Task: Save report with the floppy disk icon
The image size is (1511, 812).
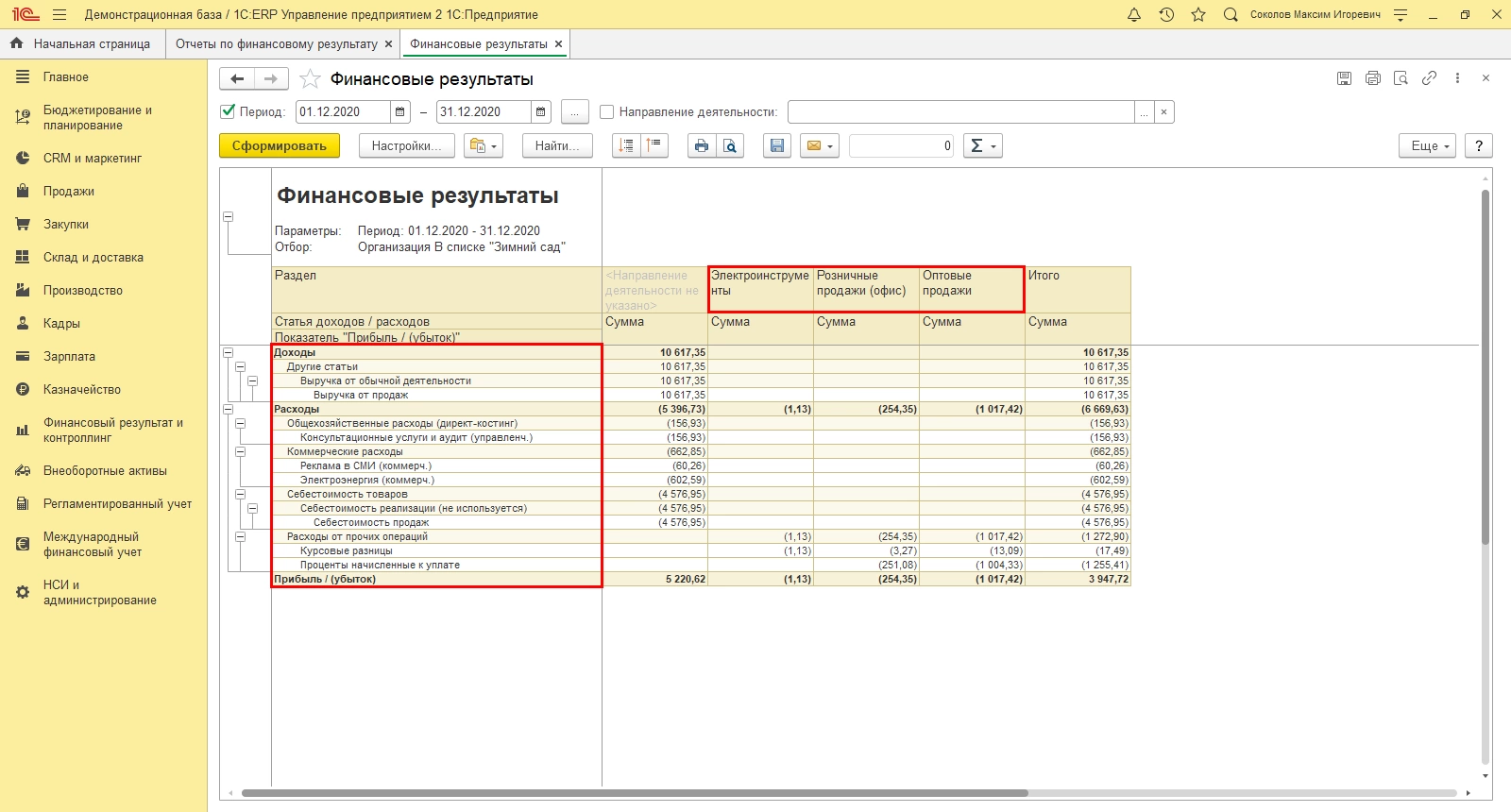Action: tap(776, 145)
